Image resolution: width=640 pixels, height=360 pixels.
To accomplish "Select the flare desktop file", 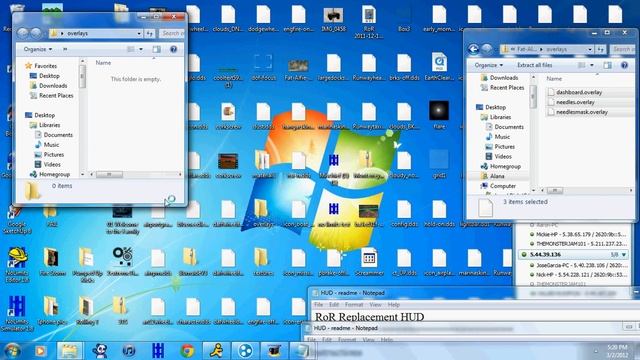I will click(x=439, y=115).
